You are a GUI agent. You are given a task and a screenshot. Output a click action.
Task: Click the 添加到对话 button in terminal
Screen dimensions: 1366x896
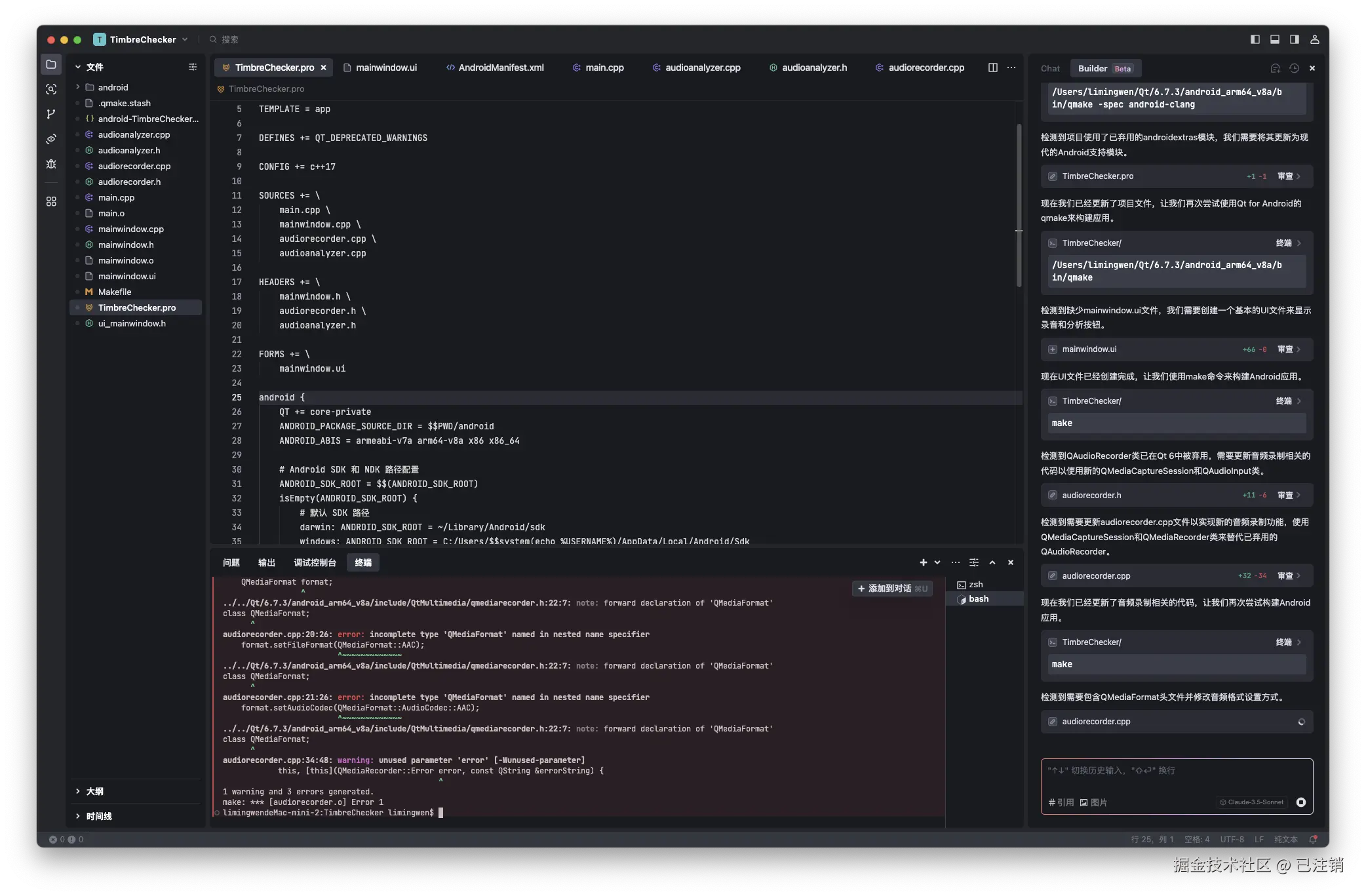[891, 589]
